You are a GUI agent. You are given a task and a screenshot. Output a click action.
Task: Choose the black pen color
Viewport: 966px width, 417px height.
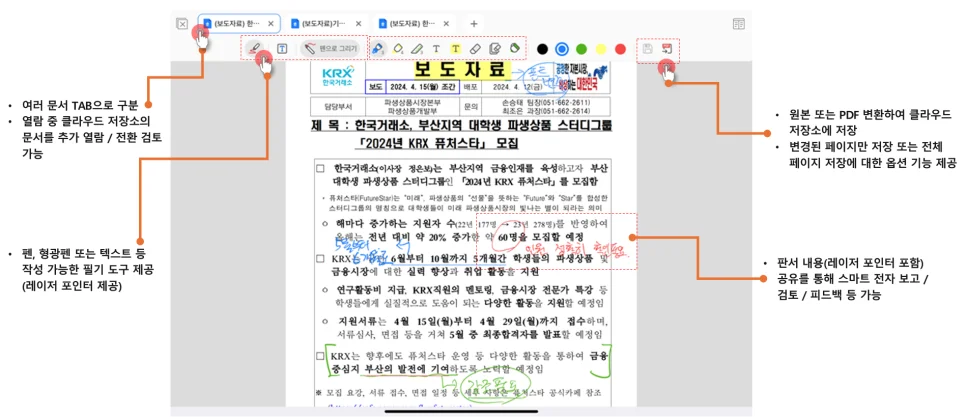tap(542, 49)
